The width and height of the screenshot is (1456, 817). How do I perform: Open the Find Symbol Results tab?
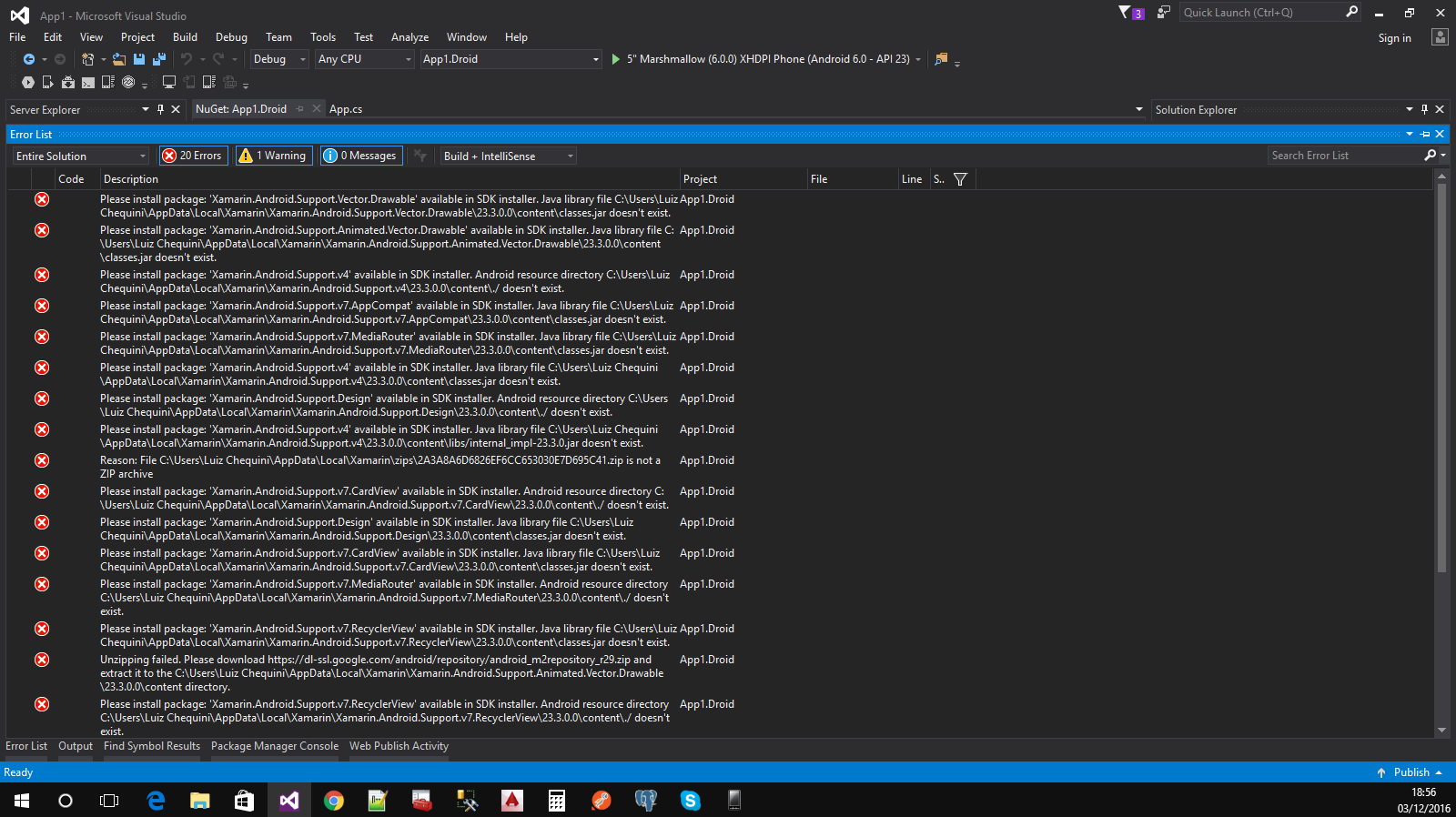(152, 746)
